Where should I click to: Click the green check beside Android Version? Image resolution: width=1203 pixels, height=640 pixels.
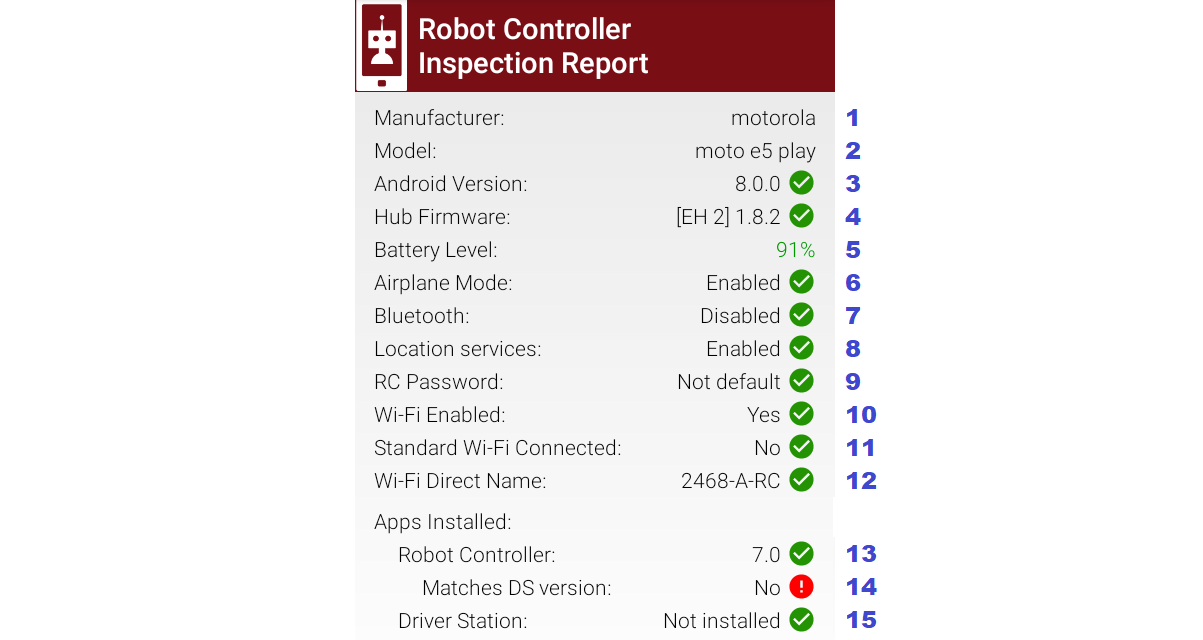point(801,183)
